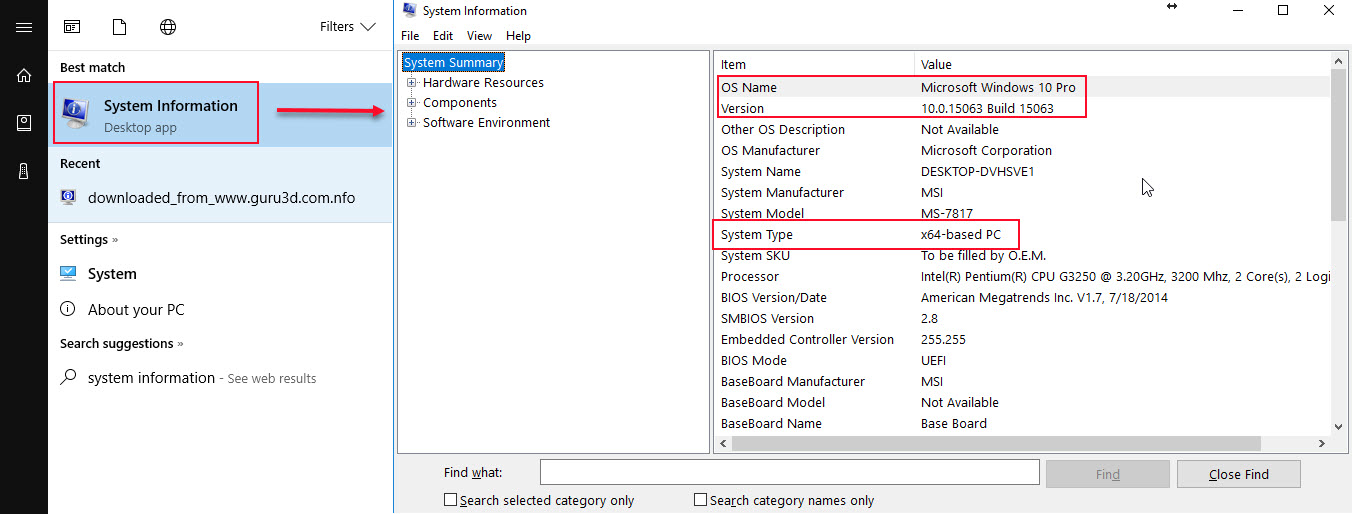Select the OS Name row
The height and width of the screenshot is (514, 1352).
pos(1023,87)
